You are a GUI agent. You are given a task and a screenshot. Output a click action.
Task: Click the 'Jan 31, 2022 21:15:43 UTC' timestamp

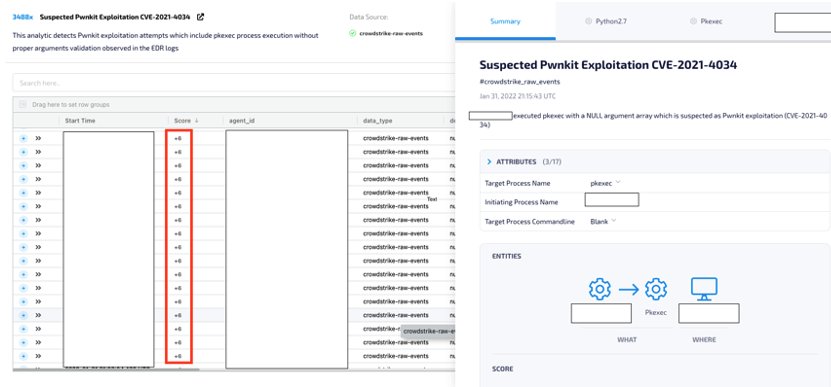[x=517, y=96]
